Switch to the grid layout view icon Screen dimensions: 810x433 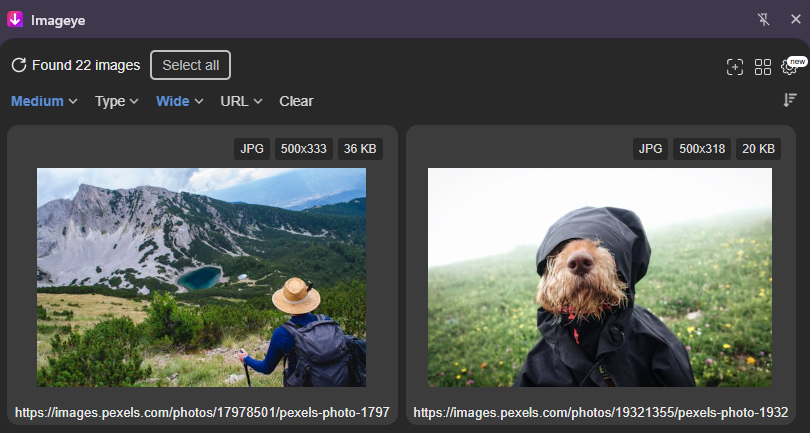coord(763,67)
